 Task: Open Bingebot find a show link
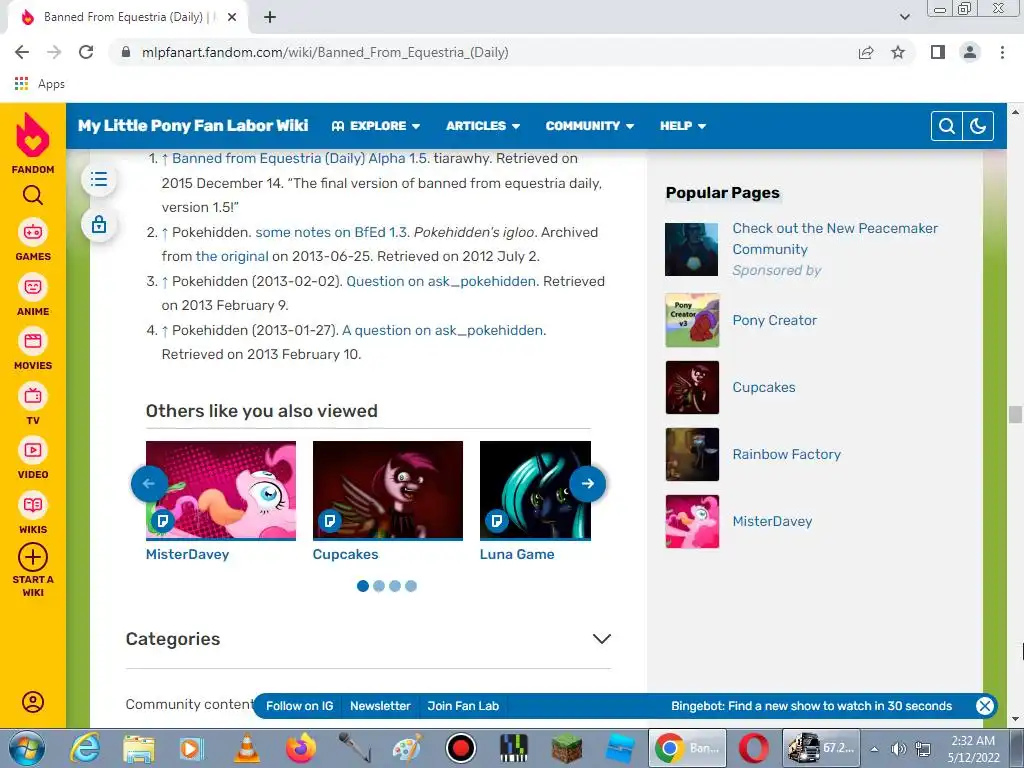811,706
